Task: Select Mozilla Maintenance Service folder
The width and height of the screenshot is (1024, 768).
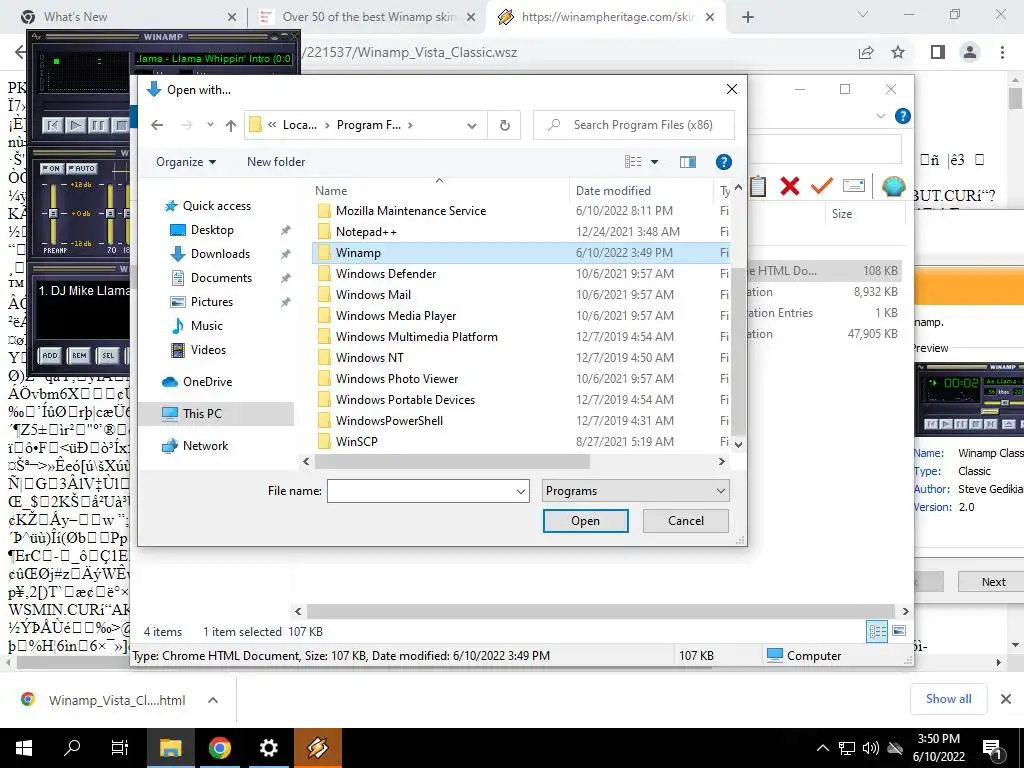Action: [x=520, y=211]
